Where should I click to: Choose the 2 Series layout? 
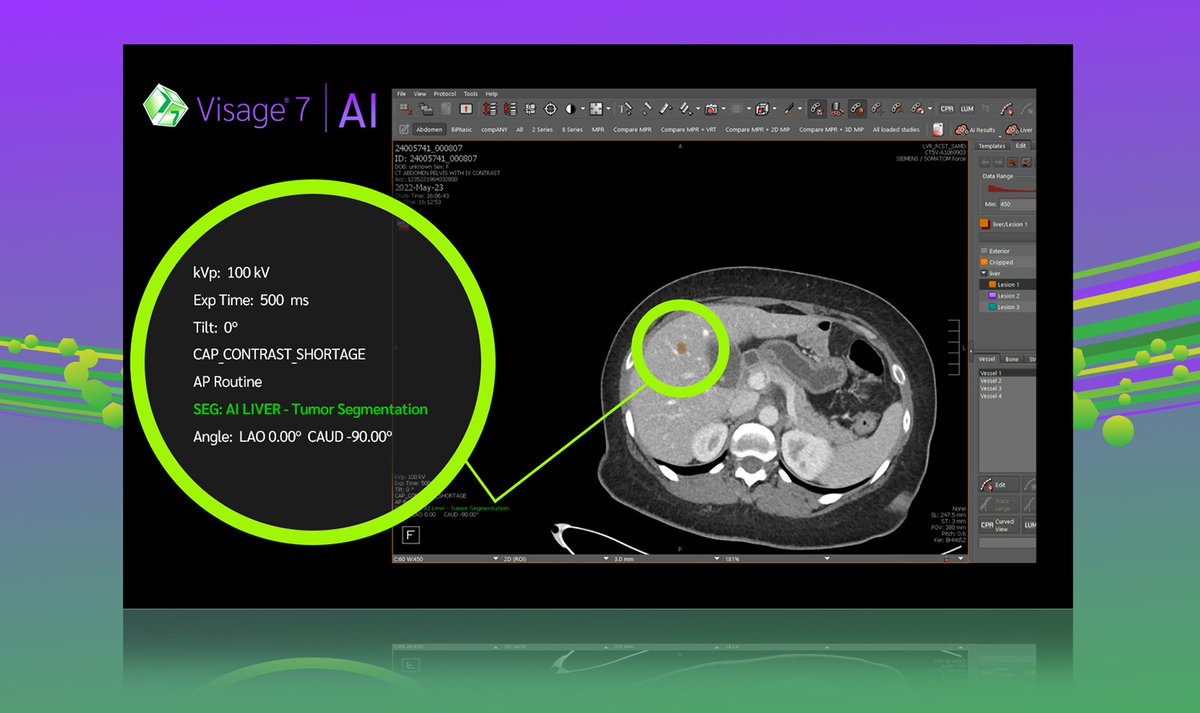[542, 129]
